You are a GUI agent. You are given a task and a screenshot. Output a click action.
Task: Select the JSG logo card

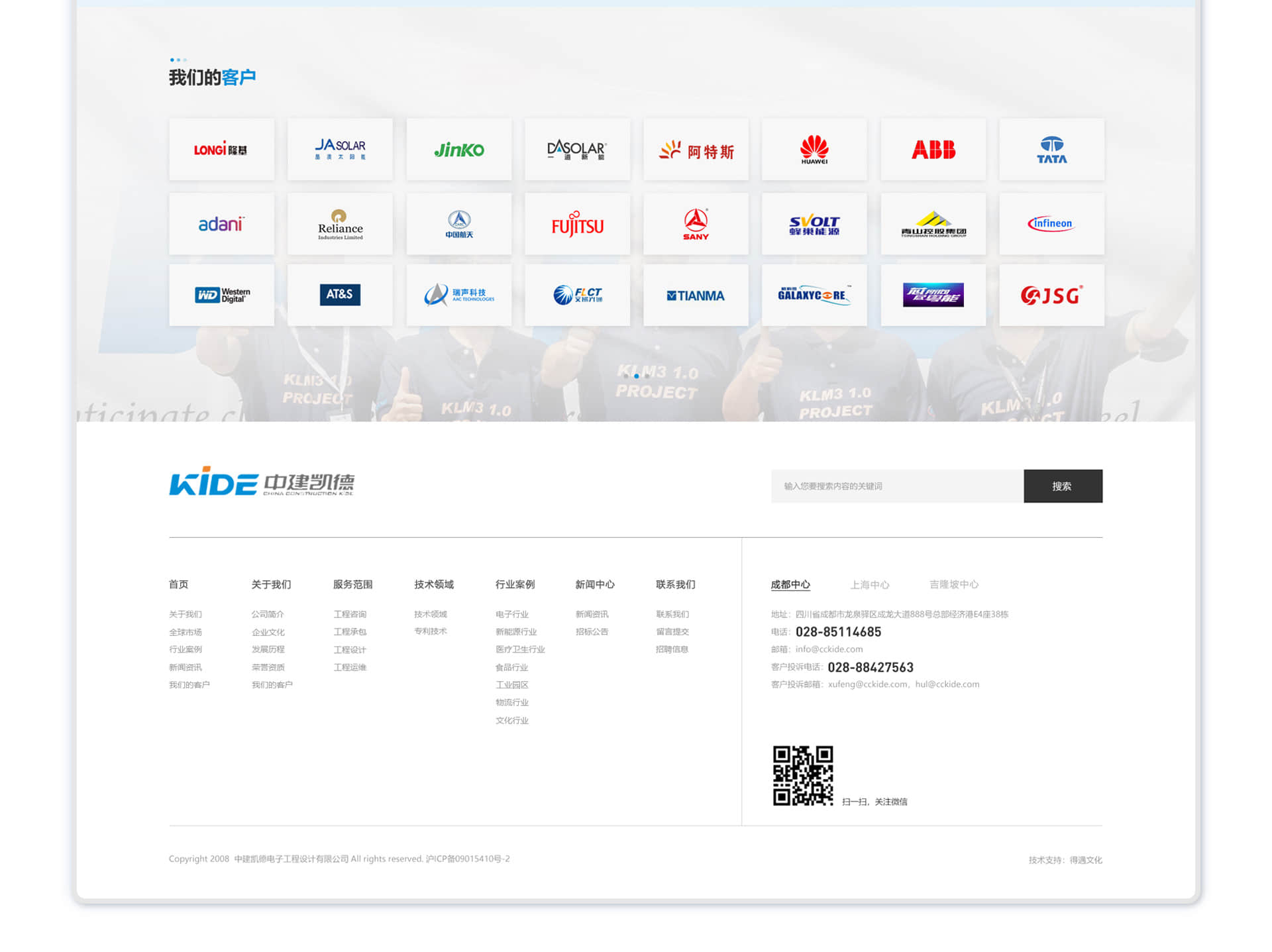pos(1051,295)
